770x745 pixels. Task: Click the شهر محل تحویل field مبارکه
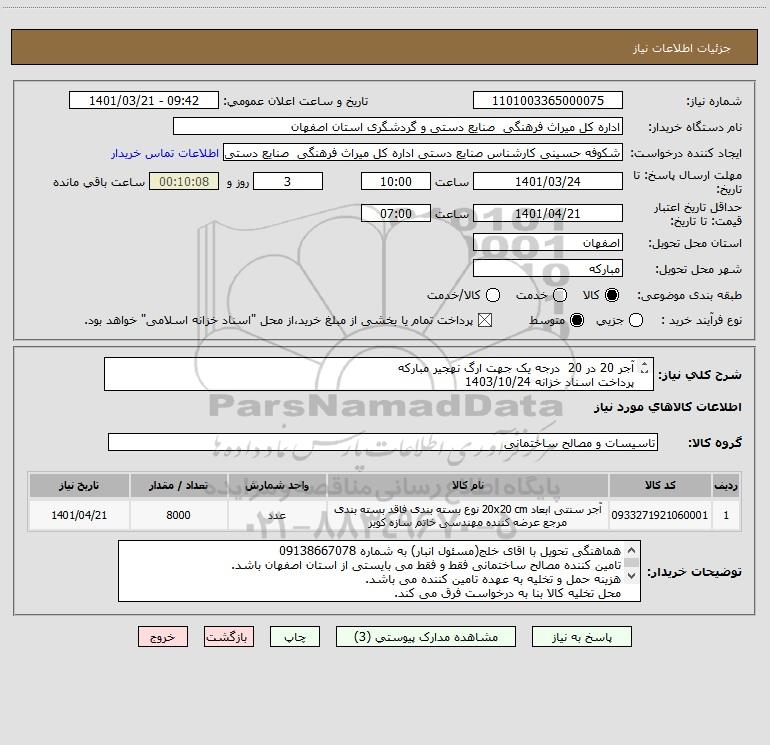pos(548,269)
